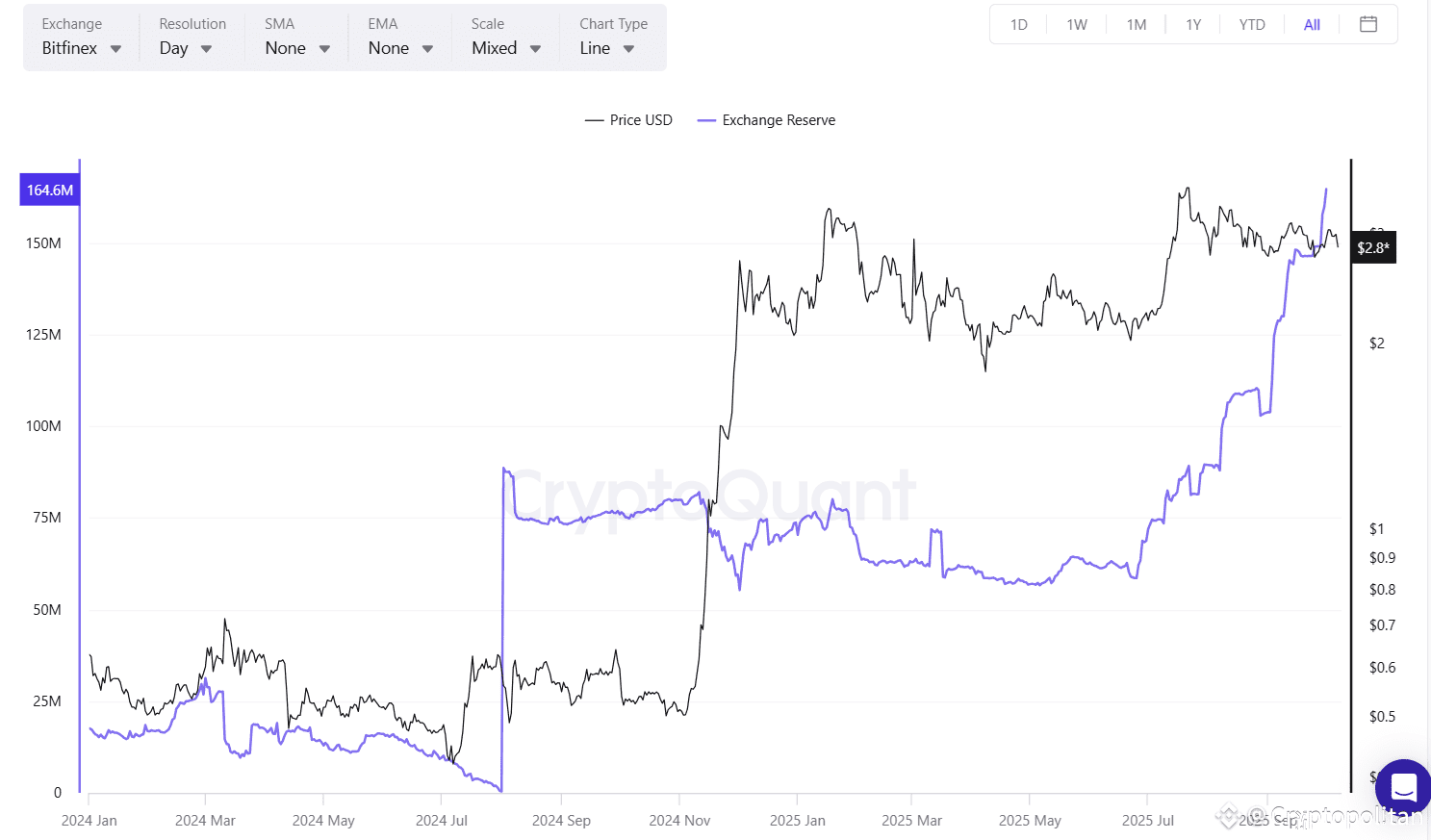Click the $2.8 current price label

pyautogui.click(x=1372, y=248)
